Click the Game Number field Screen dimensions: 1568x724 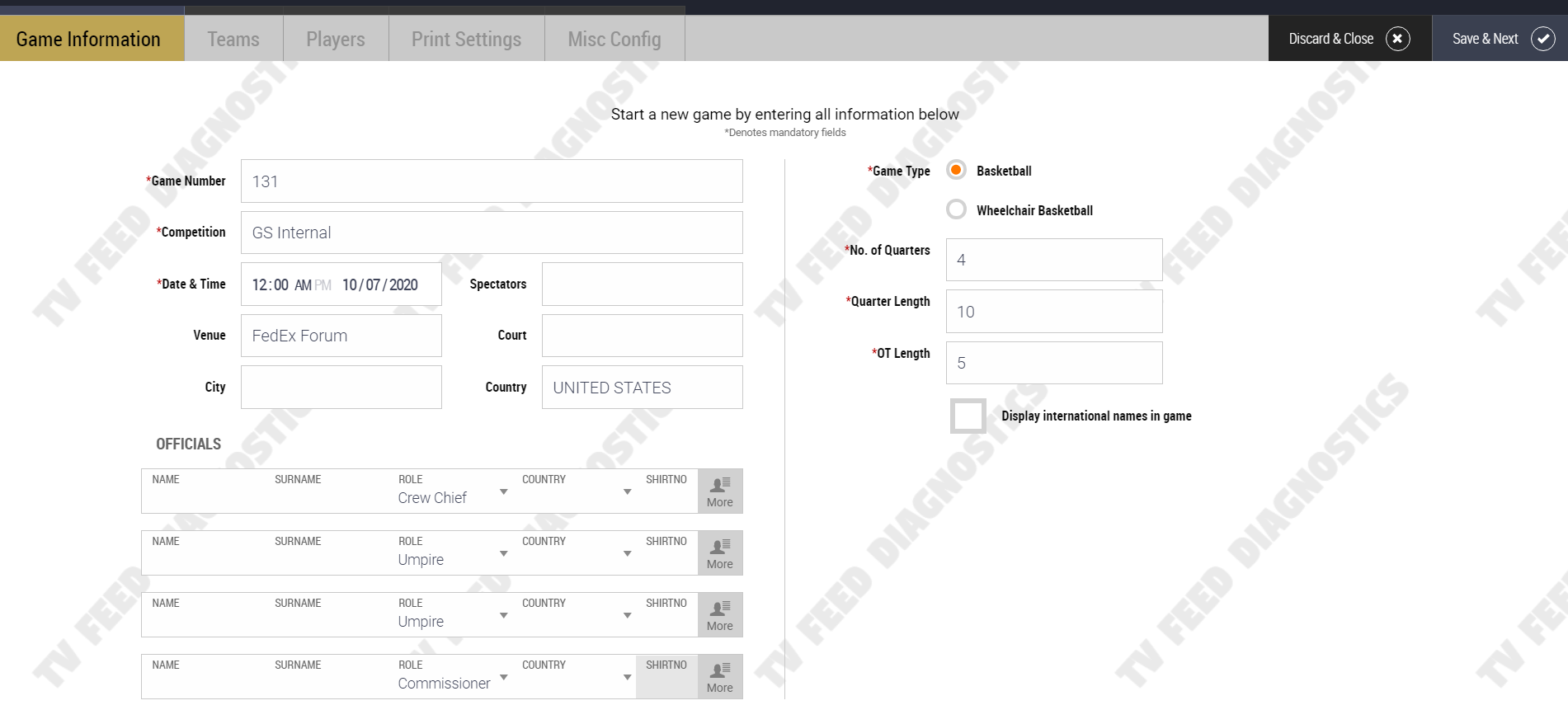point(492,181)
